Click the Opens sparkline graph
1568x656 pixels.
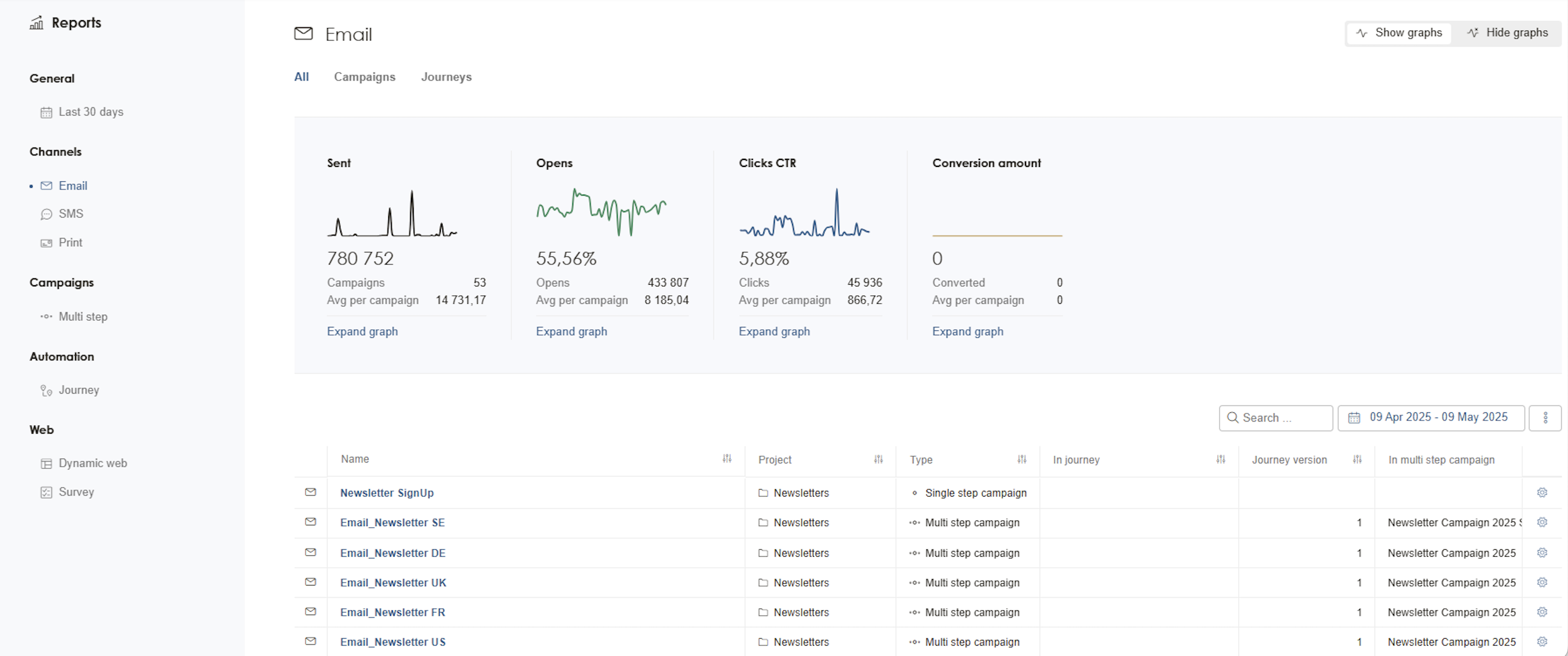601,213
